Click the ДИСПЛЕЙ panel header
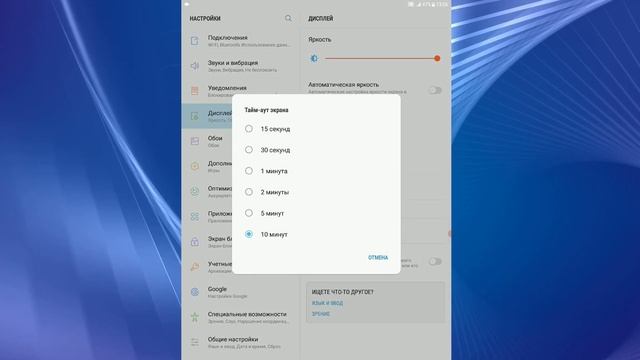Viewport: 640px width, 360px height. click(x=320, y=18)
